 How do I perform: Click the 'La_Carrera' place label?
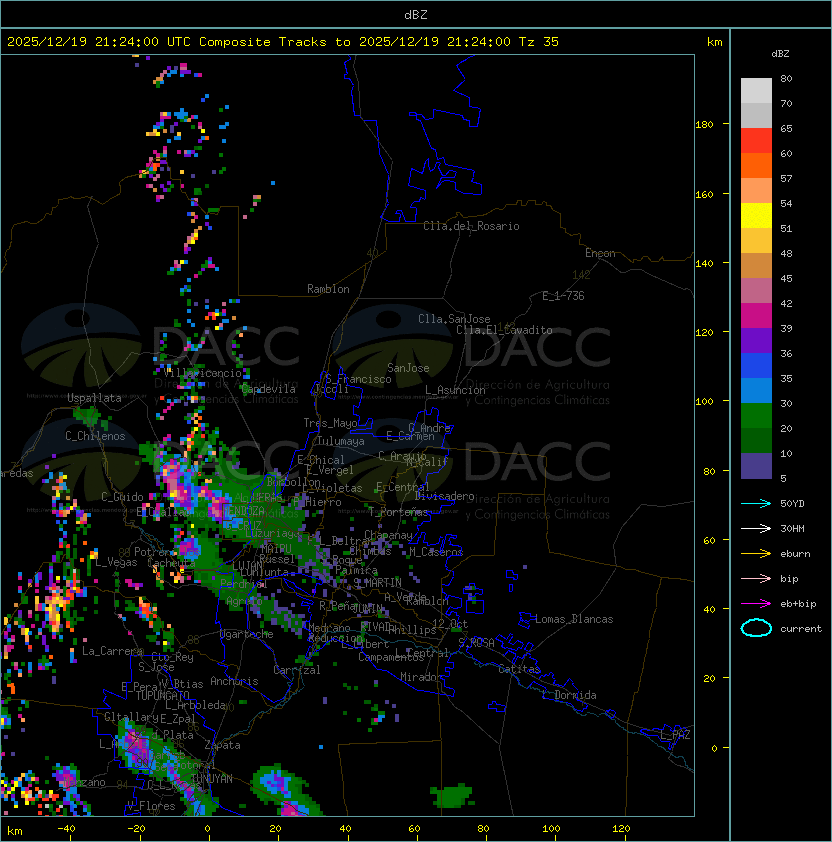[112, 651]
